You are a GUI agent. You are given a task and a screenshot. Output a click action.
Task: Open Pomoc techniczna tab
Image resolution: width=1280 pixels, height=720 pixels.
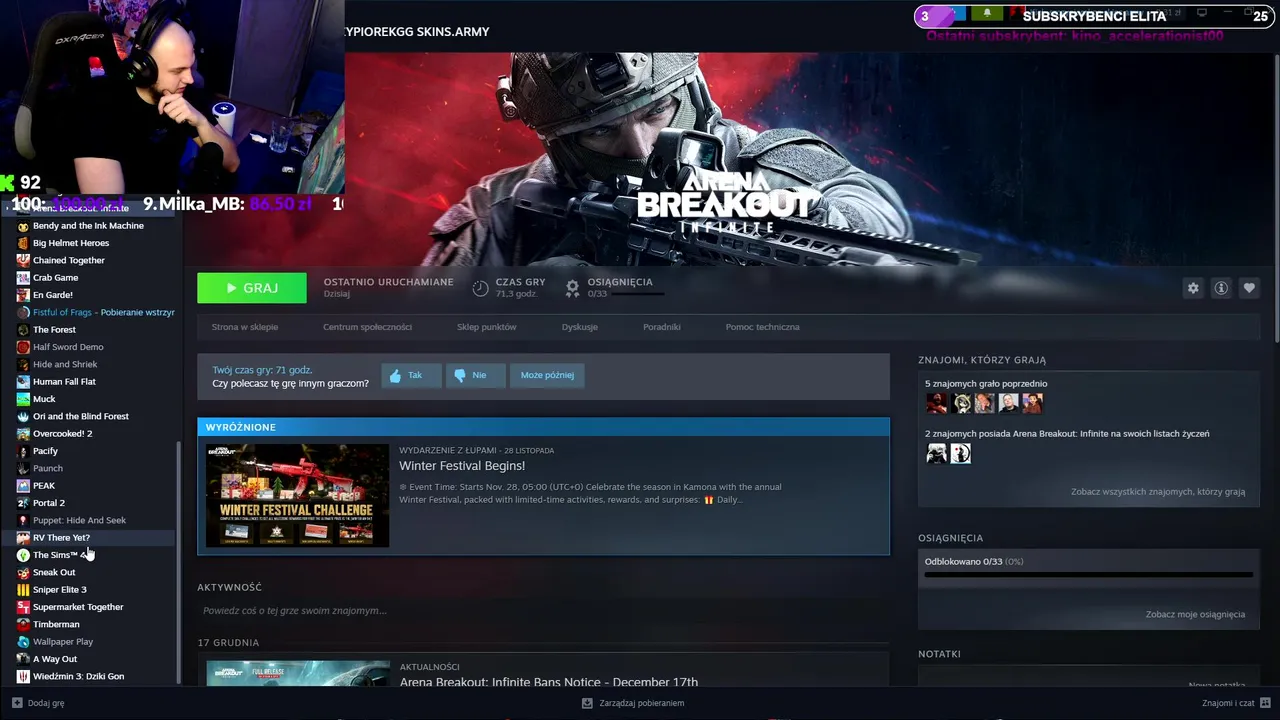(763, 327)
